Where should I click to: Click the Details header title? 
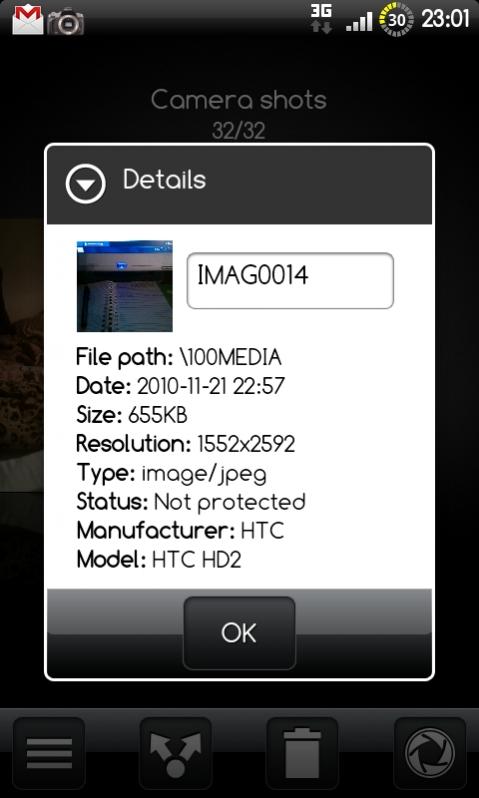point(164,180)
